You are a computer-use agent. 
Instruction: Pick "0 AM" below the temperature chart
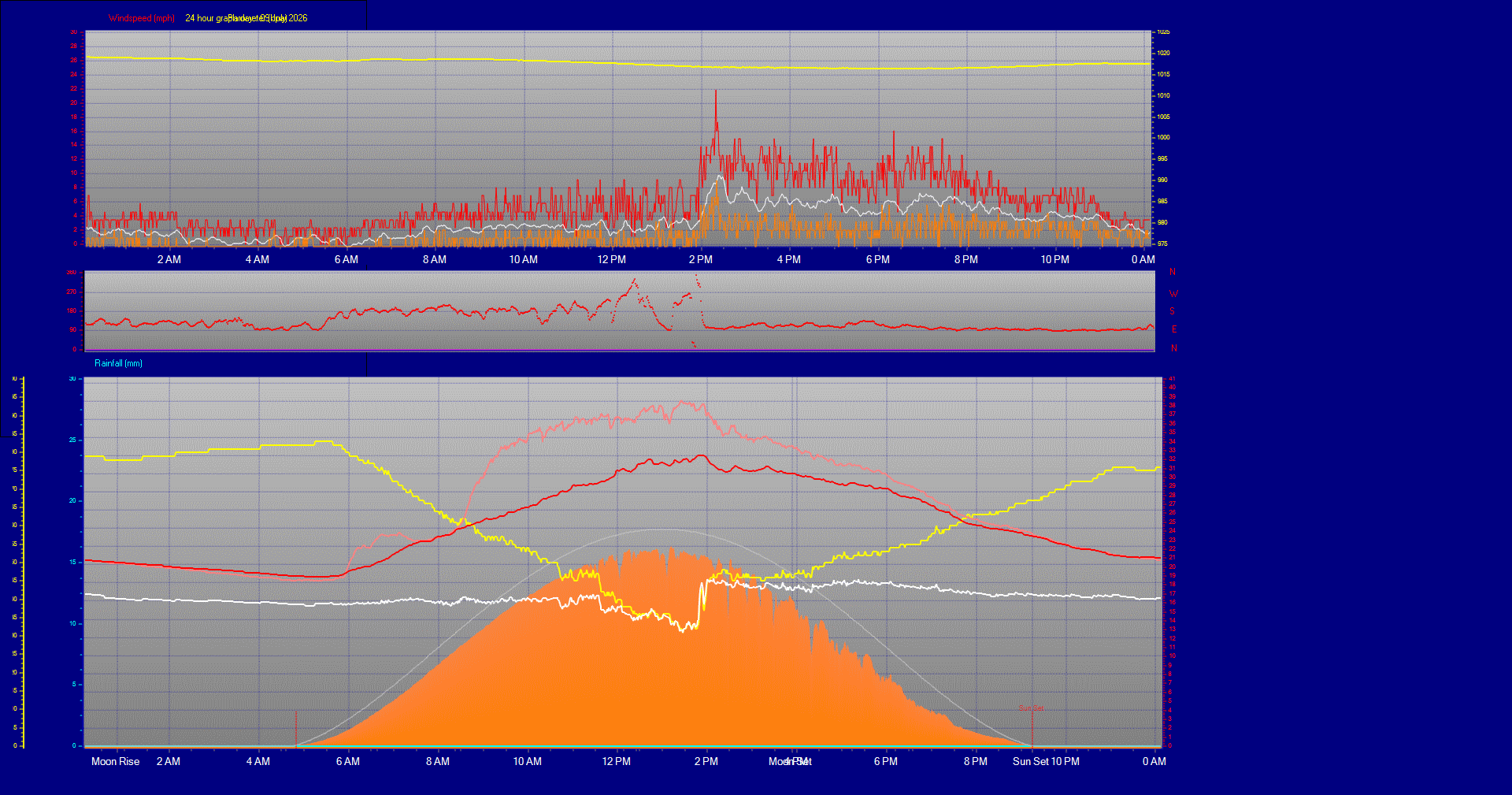pyautogui.click(x=1154, y=761)
